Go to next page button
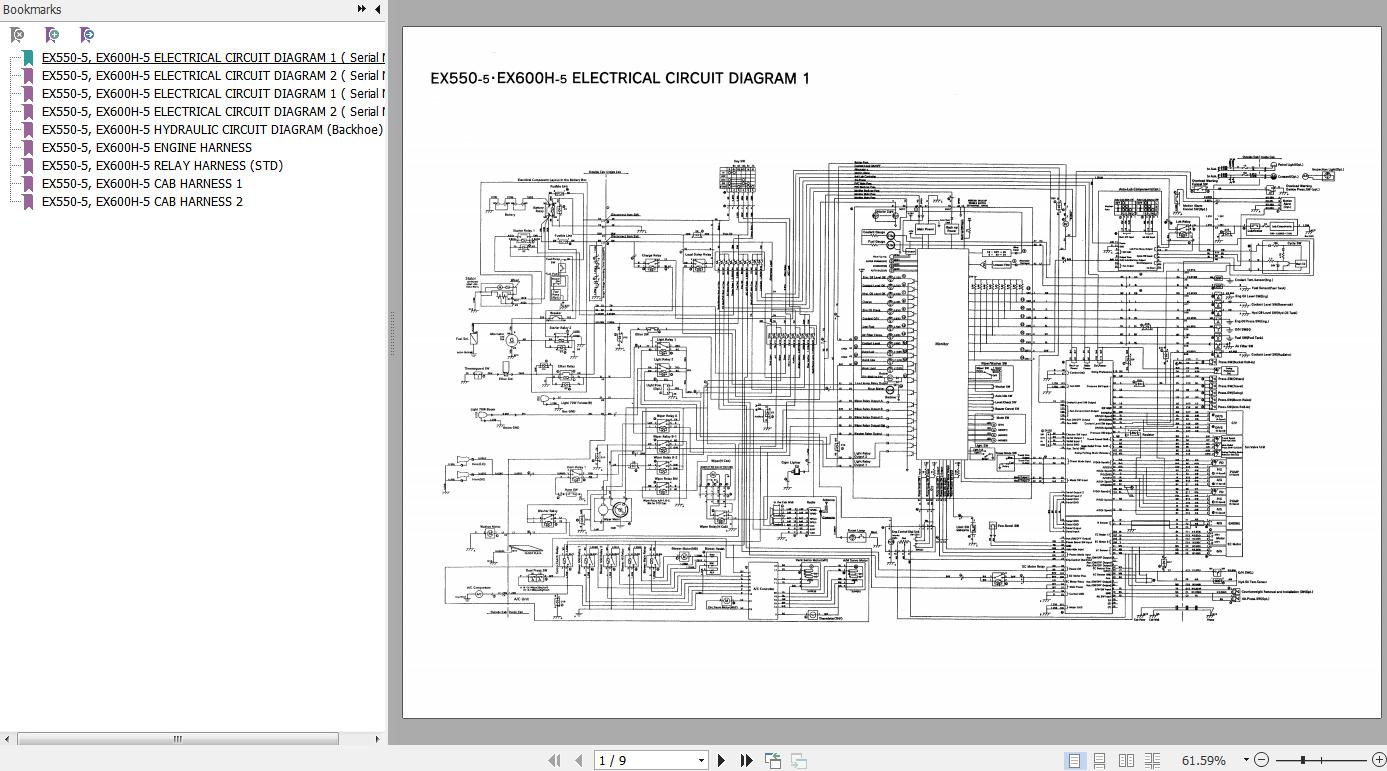1387x771 pixels. click(721, 761)
